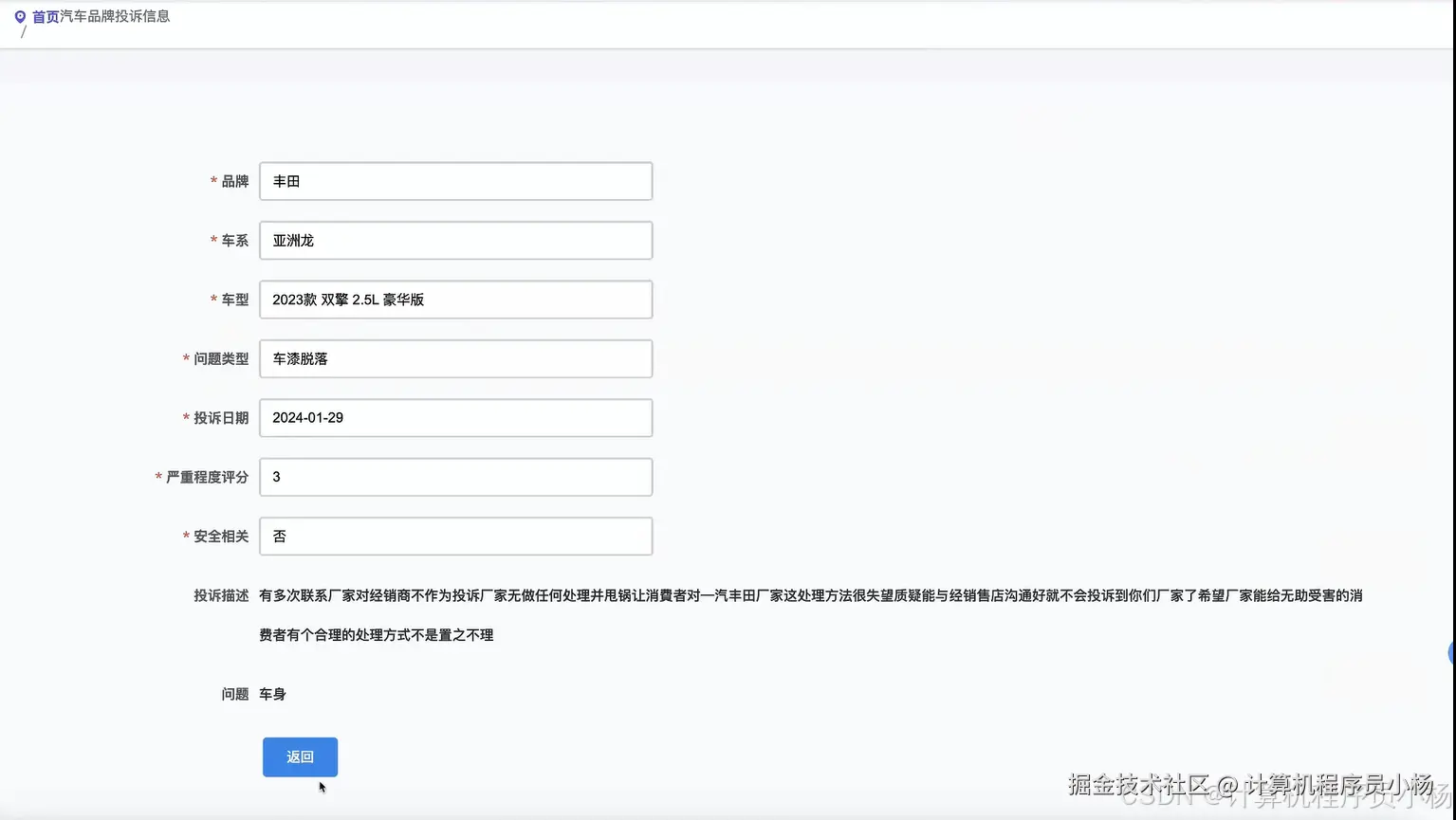The height and width of the screenshot is (820, 1456).
Task: Click the 问题类型 field showing 车漆脱落
Action: tap(455, 358)
